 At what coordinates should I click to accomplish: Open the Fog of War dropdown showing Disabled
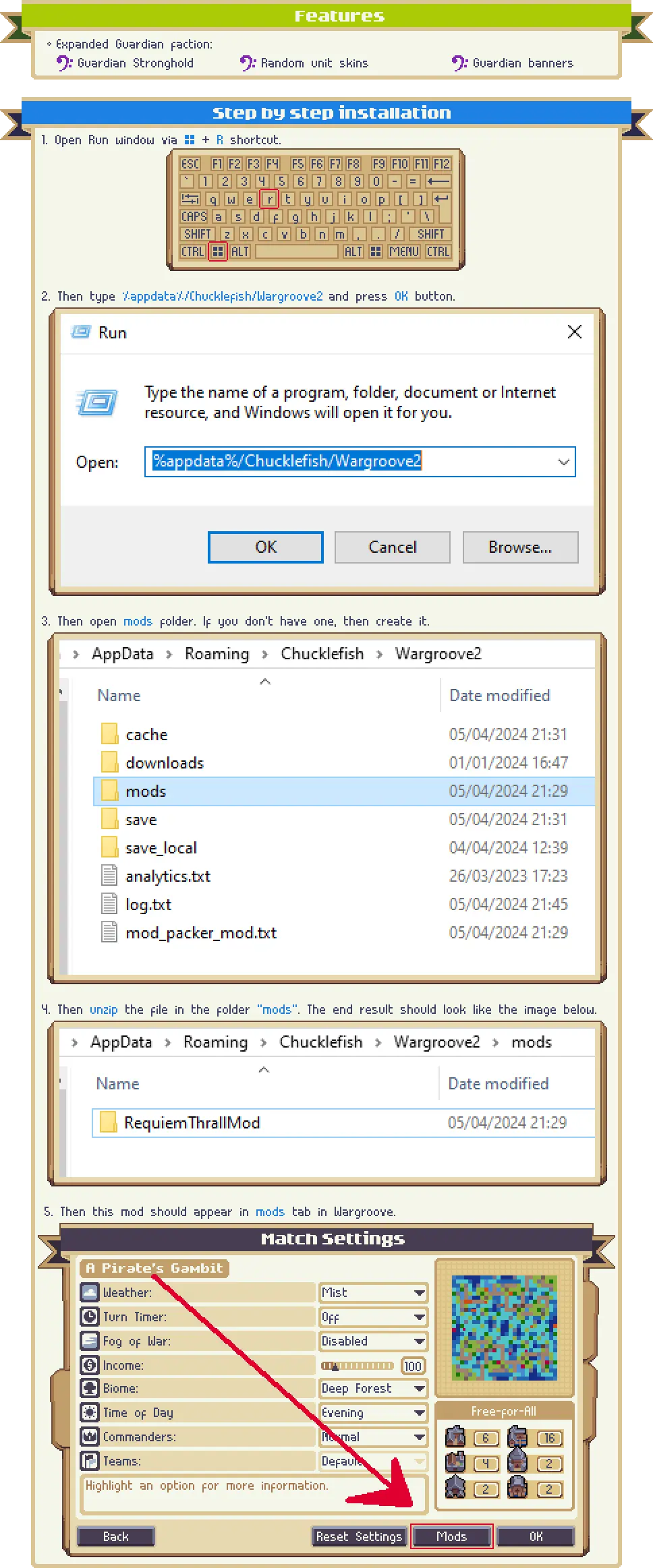(374, 1341)
